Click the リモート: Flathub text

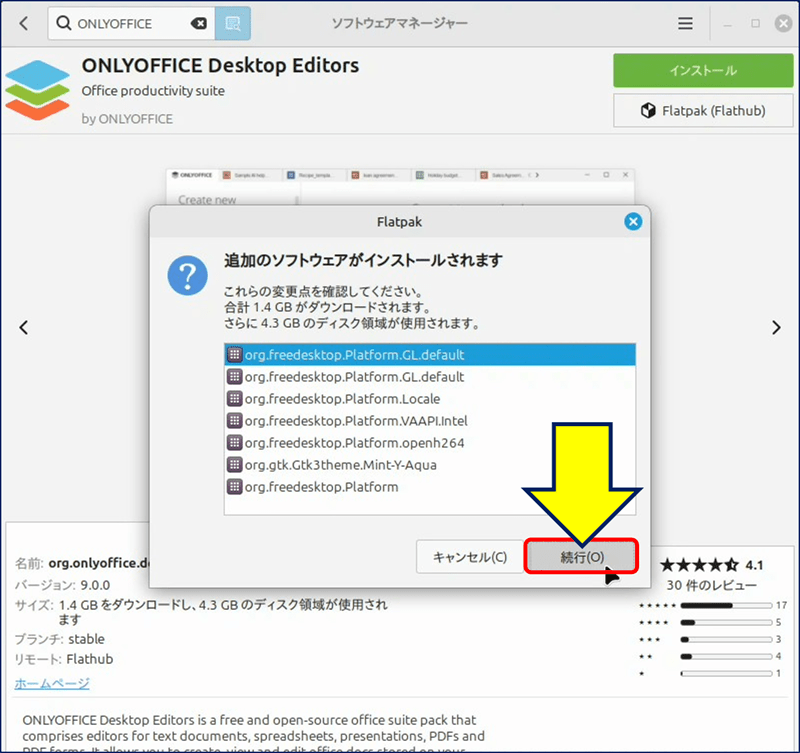pos(64,659)
